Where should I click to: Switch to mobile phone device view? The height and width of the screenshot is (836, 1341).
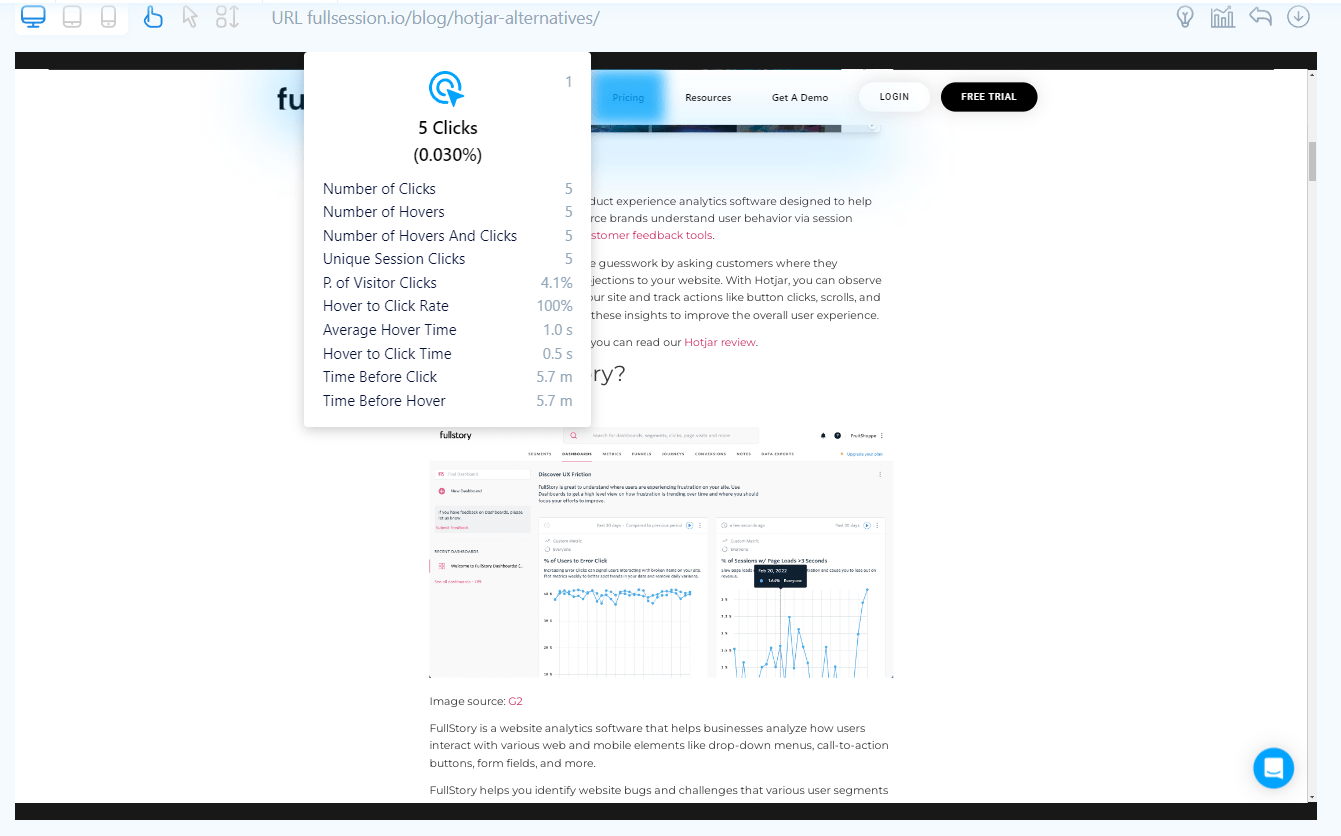coord(109,17)
